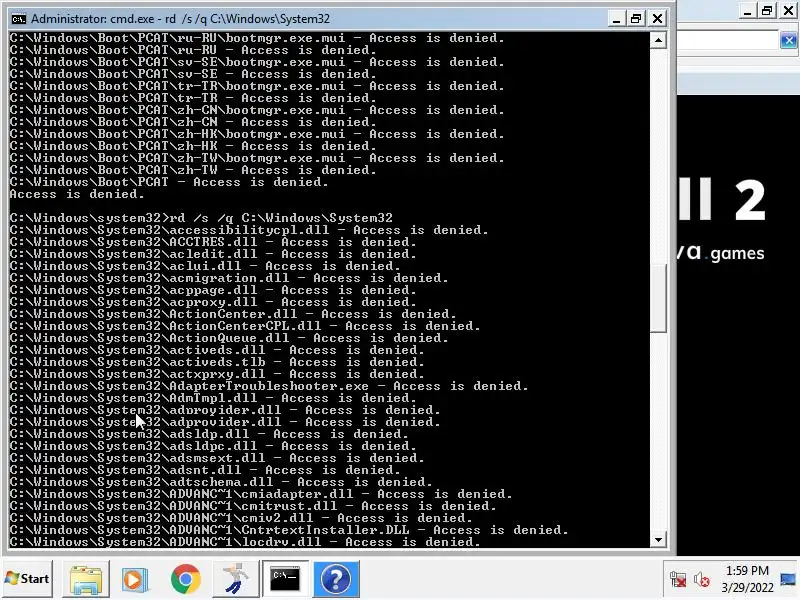800x600 pixels.
Task: Click the adsnt.dll line
Action: click(205, 470)
